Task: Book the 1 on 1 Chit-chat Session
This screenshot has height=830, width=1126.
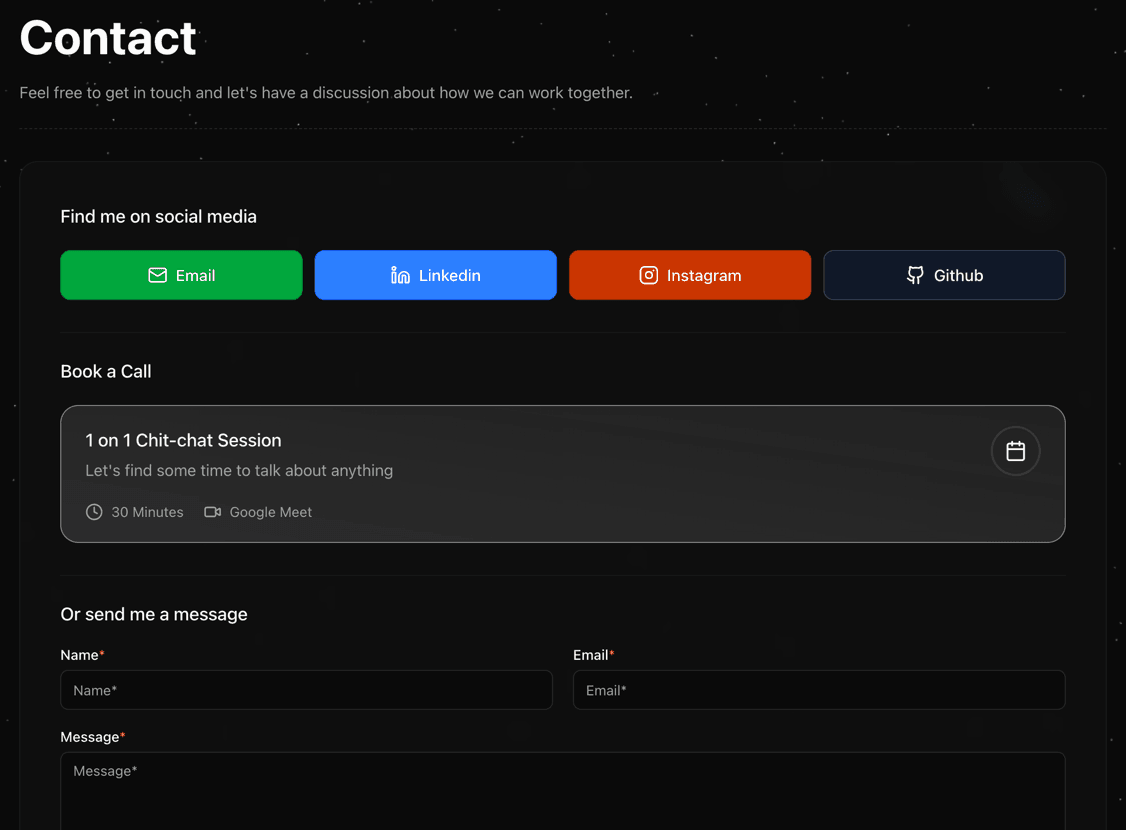Action: pos(563,473)
